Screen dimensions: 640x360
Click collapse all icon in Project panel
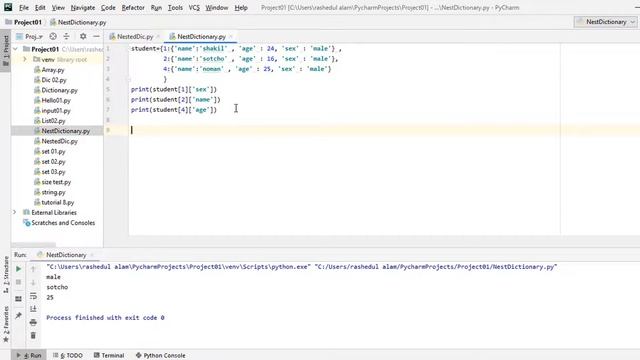67,36
